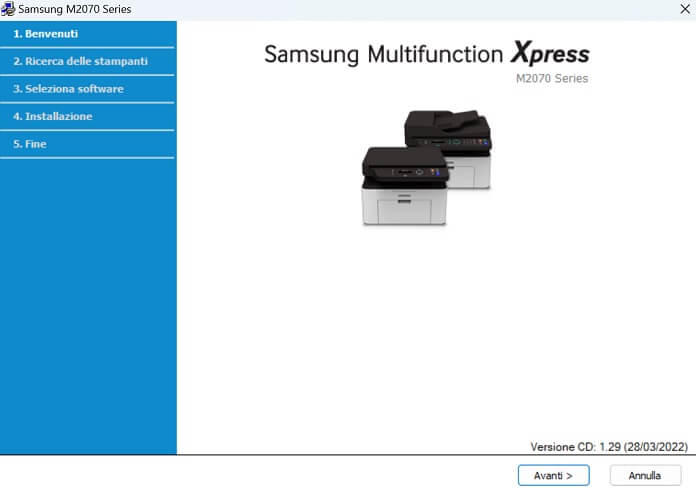The image size is (696, 490).
Task: Select the final step Fine
Action: (30, 144)
